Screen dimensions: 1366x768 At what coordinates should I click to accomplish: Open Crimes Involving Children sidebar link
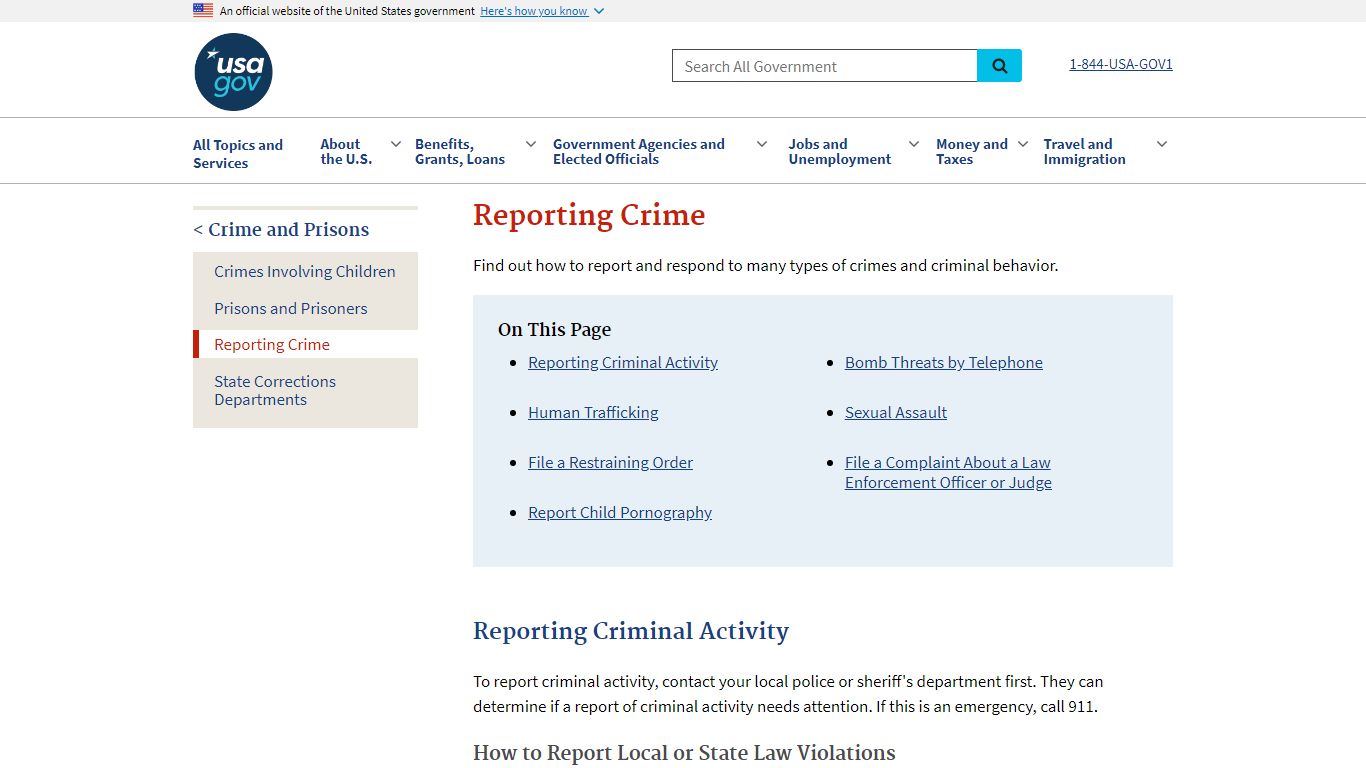[305, 271]
